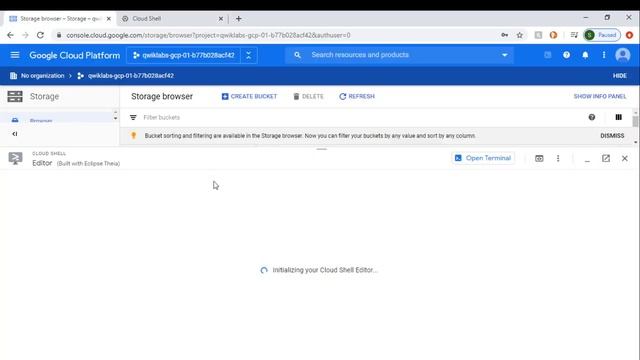Click the Cloud Shell Editor icon
Image resolution: width=640 pixels, height=360 pixels.
point(16,158)
